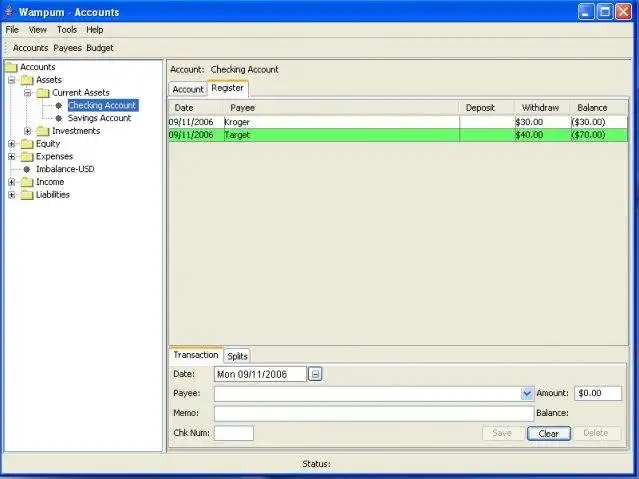Switch to the Register tab
This screenshot has width=639, height=479.
tap(227, 88)
